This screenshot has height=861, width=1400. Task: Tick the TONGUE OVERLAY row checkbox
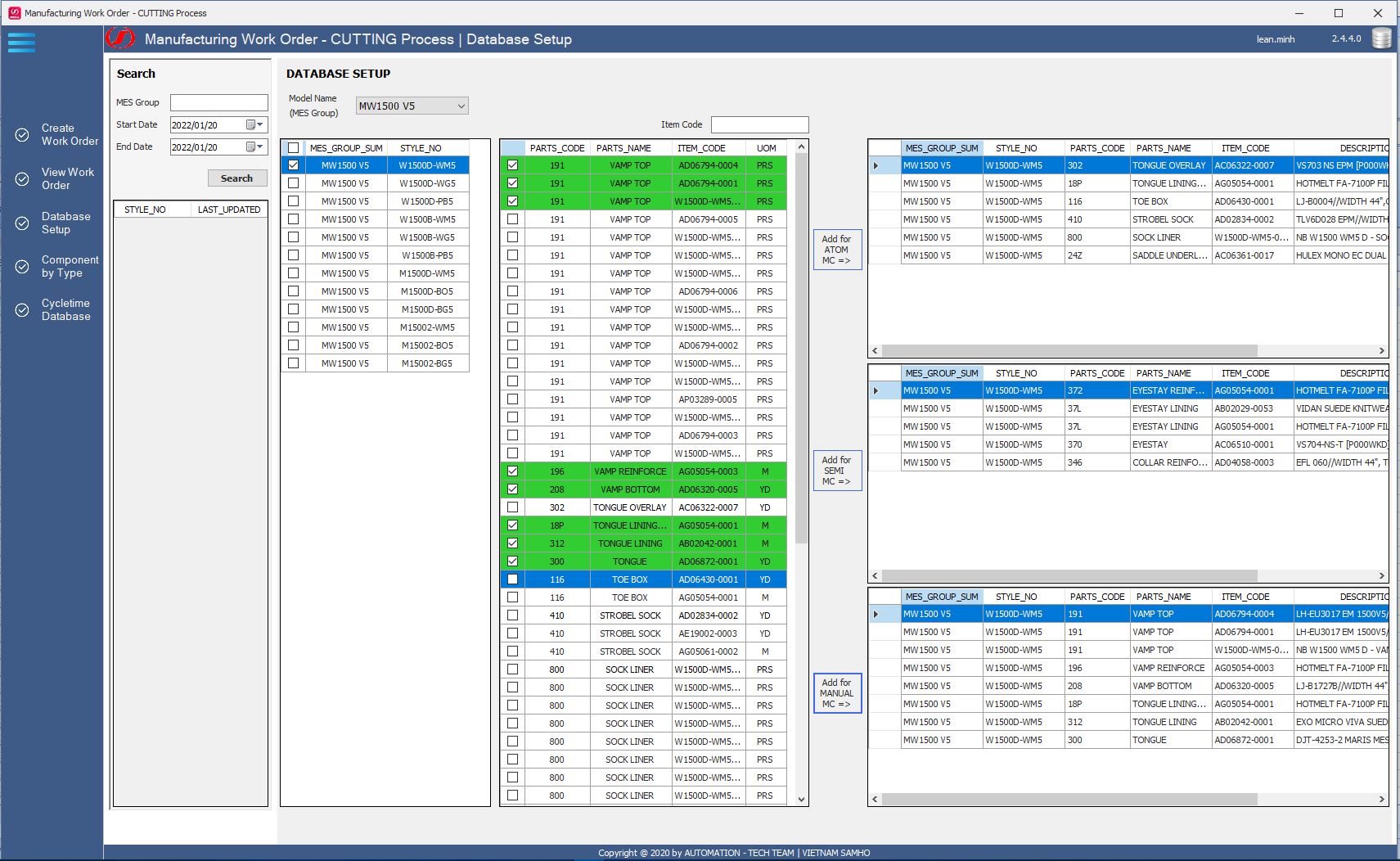point(512,507)
